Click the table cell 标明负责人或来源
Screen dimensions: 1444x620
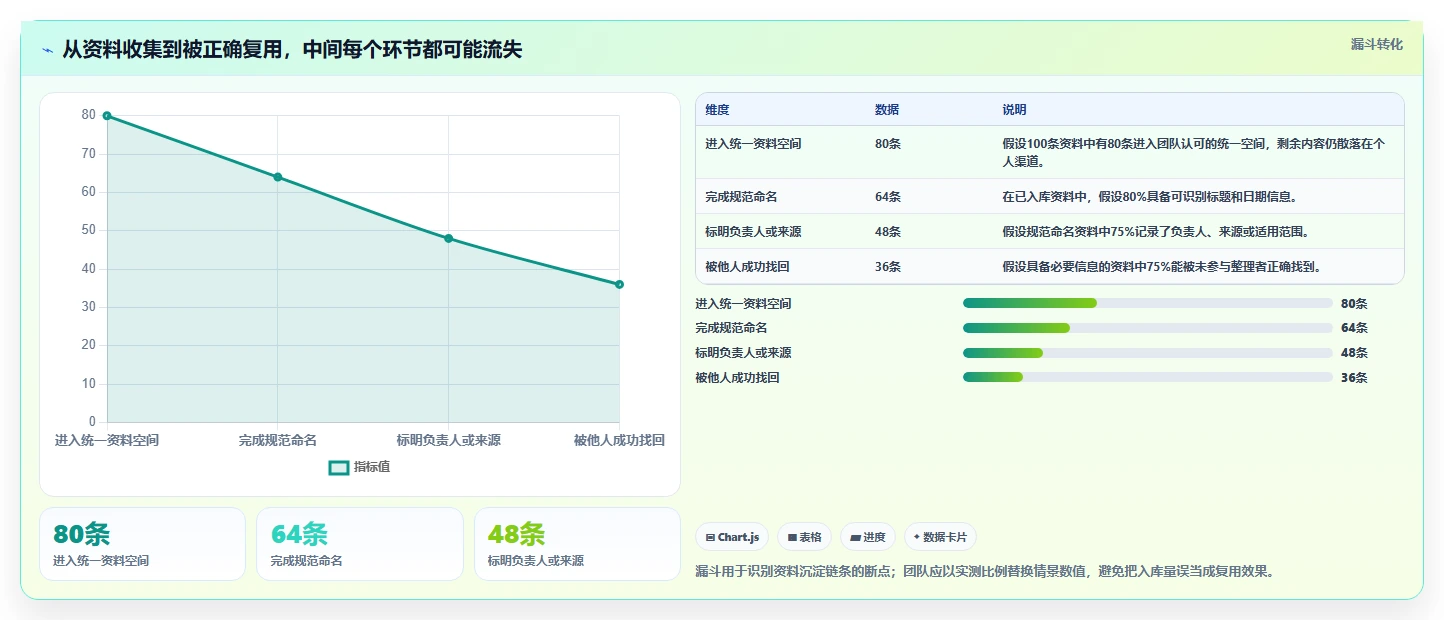753,232
